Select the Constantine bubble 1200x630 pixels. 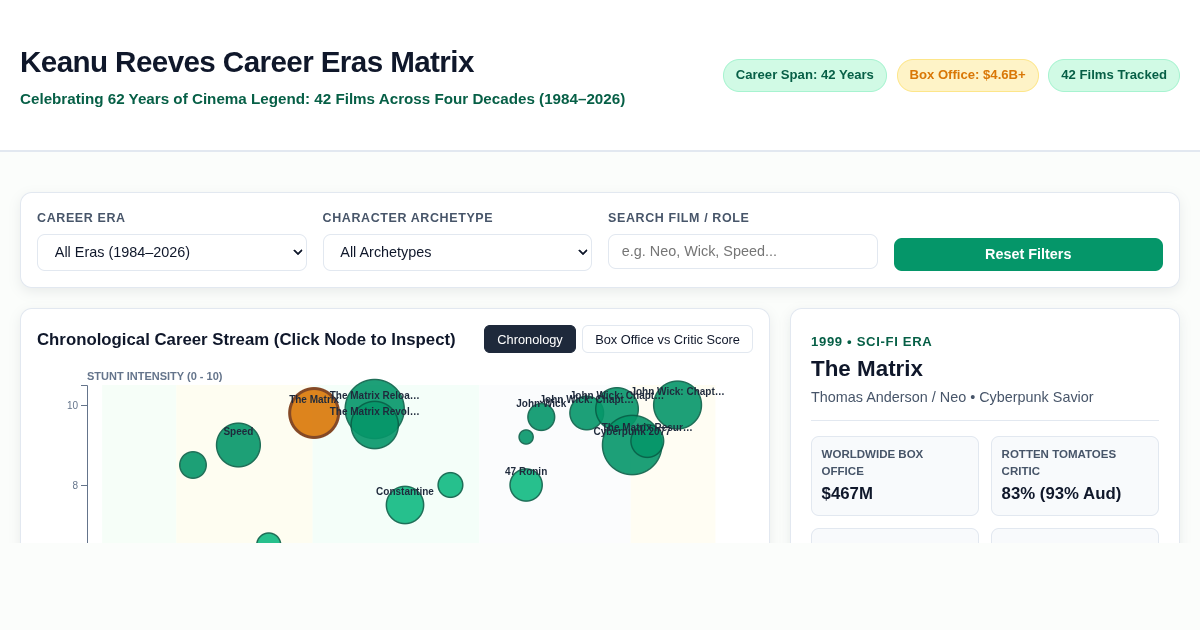tap(405, 505)
